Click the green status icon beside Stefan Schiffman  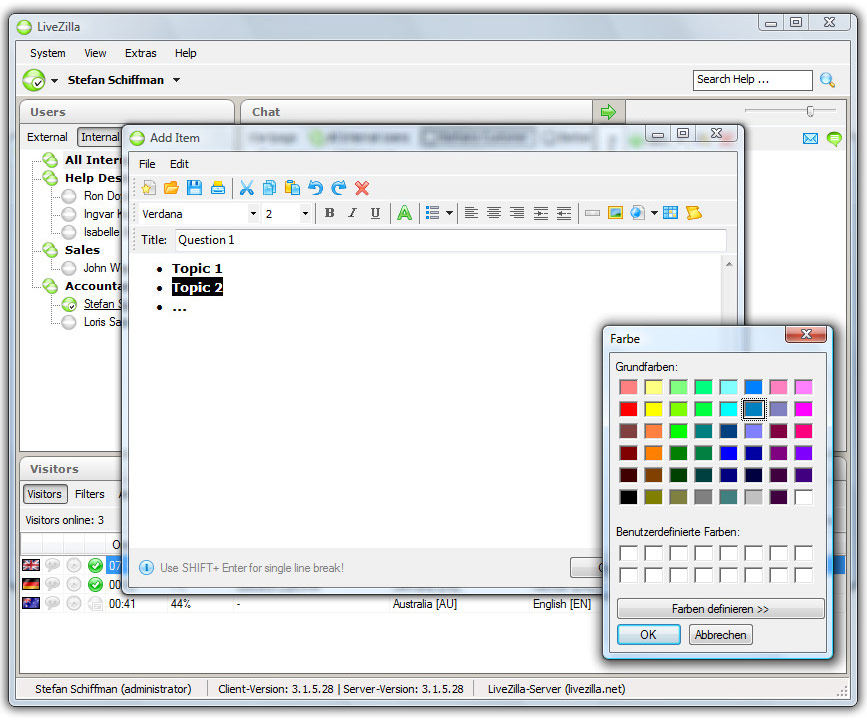point(34,80)
